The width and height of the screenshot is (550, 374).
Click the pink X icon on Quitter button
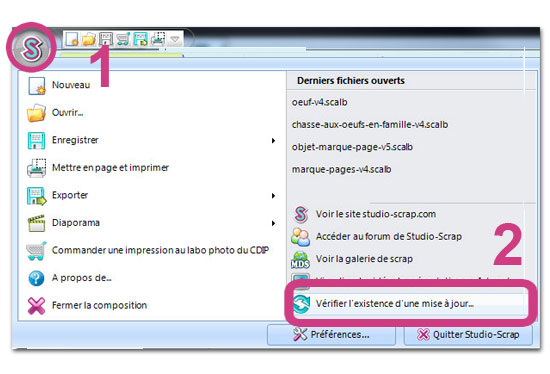(x=423, y=335)
